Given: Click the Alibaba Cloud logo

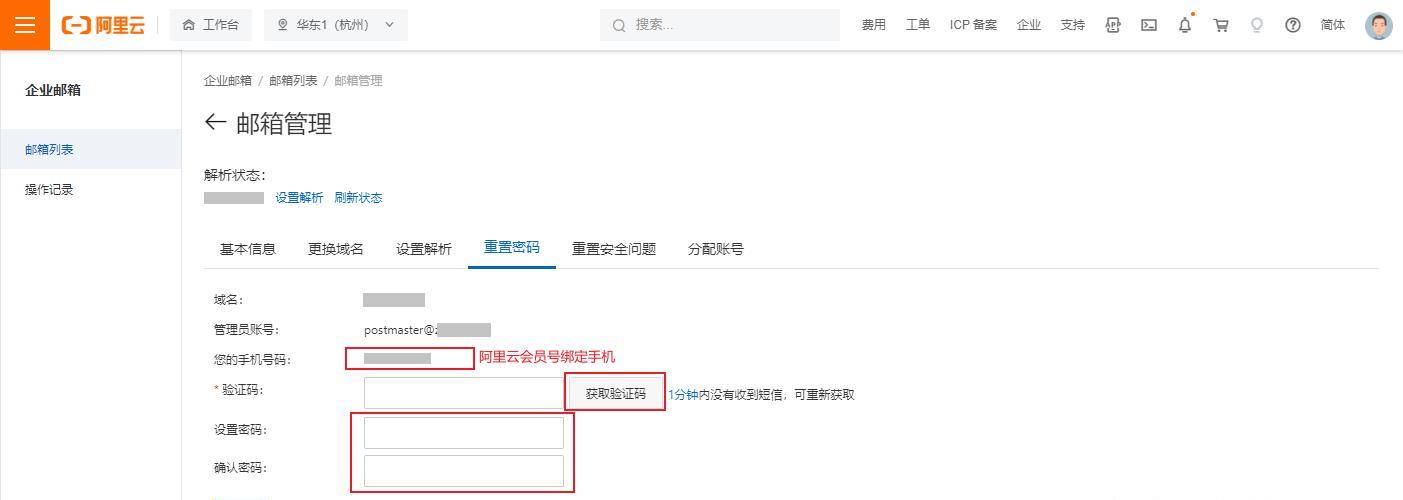Looking at the screenshot, I should coord(103,25).
